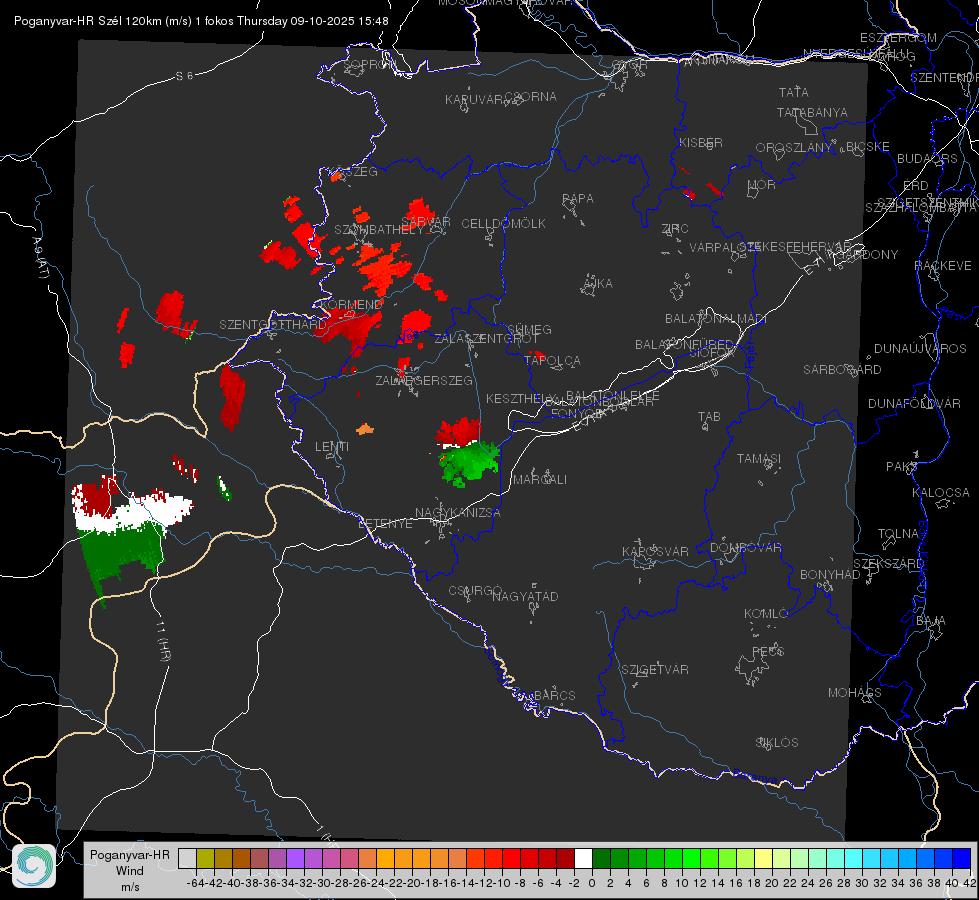
Task: Click the OROSZLÁNY label
Action: pos(794,148)
